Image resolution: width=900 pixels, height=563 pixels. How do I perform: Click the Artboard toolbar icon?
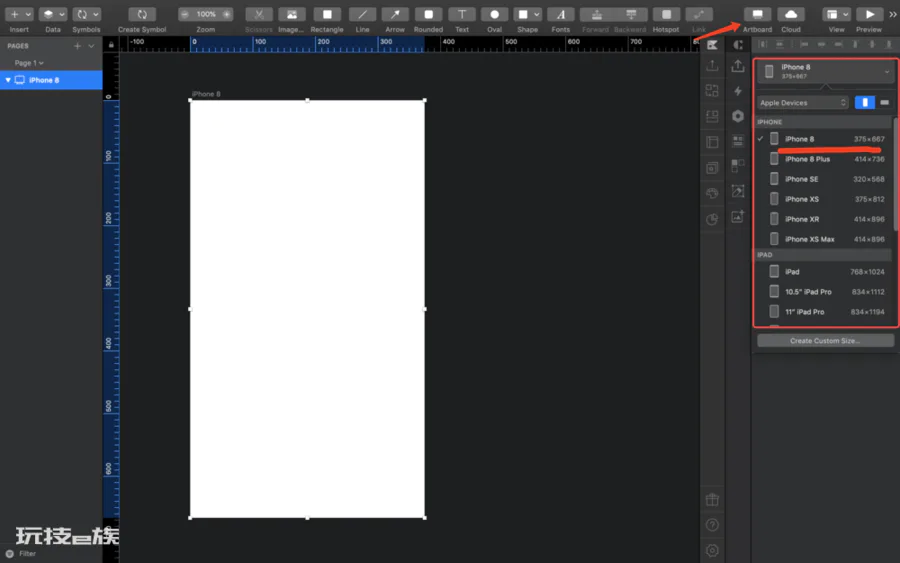click(757, 14)
